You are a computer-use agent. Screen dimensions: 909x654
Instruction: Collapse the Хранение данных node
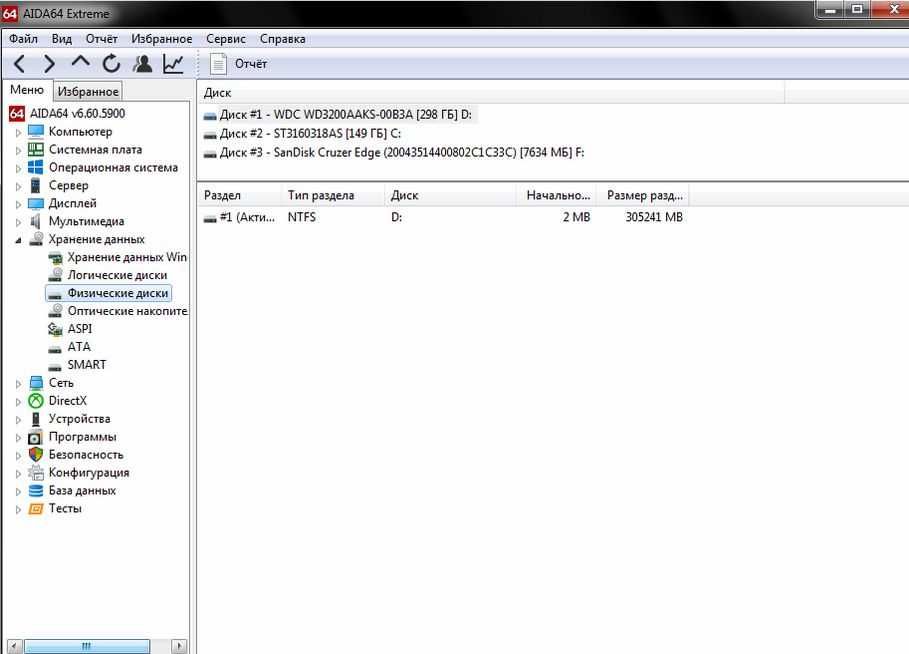click(18, 240)
